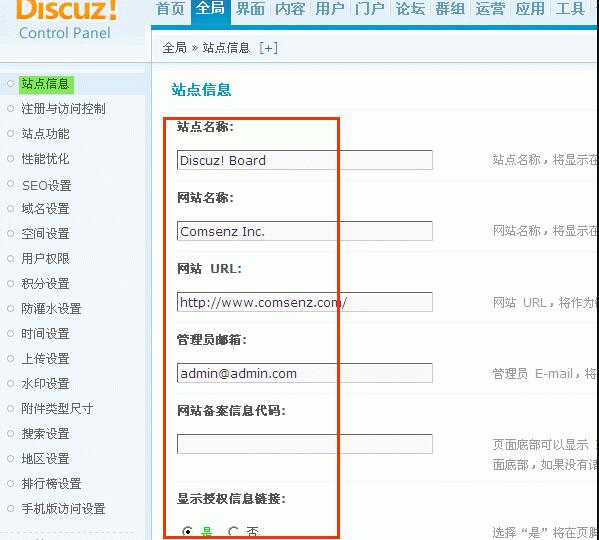Open the 工具 tab
Viewport: 599px width, 540px height.
570,8
